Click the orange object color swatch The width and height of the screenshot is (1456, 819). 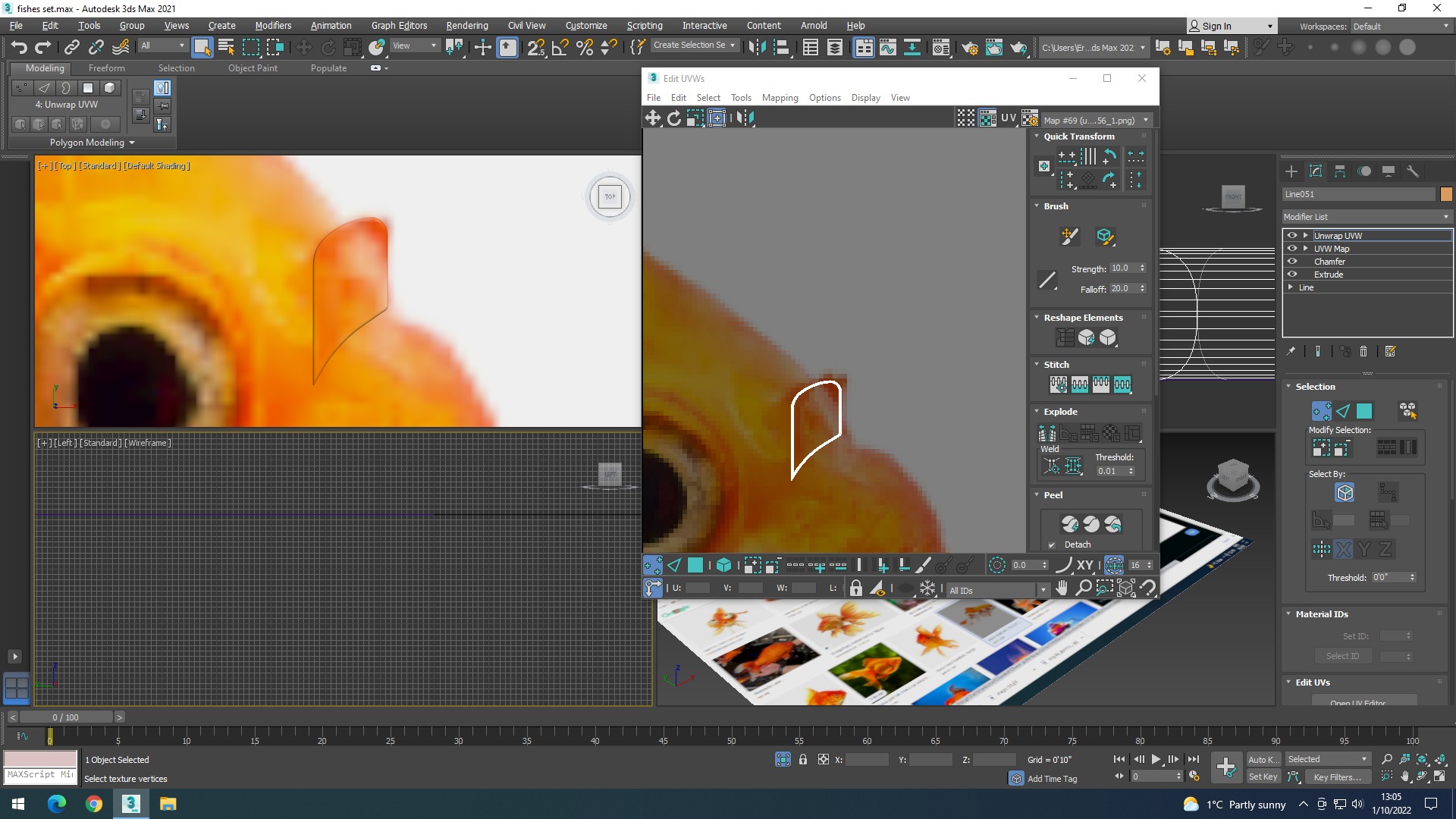coord(1446,194)
